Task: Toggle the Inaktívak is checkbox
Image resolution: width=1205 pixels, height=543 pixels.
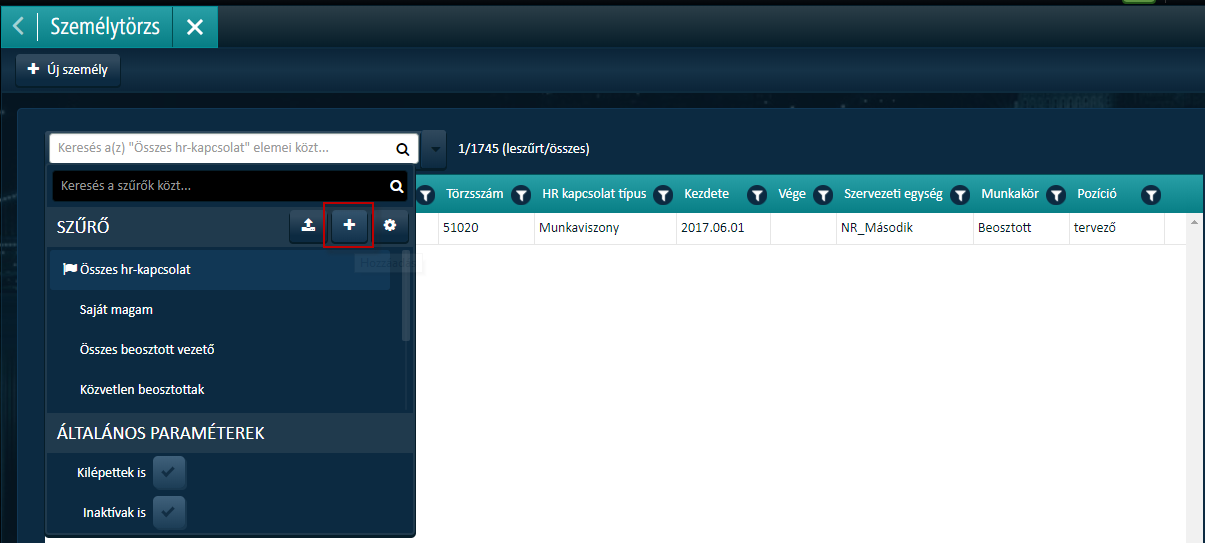Action: coord(169,513)
